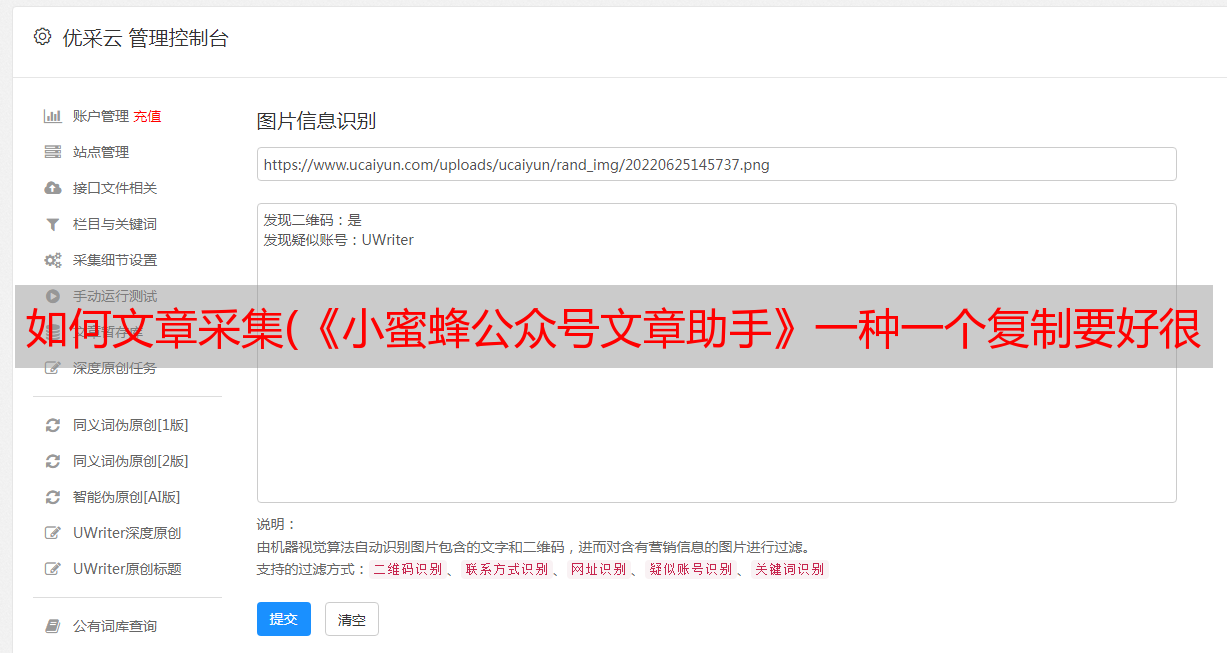
Task: Click the 网址识别 tag
Action: 598,569
